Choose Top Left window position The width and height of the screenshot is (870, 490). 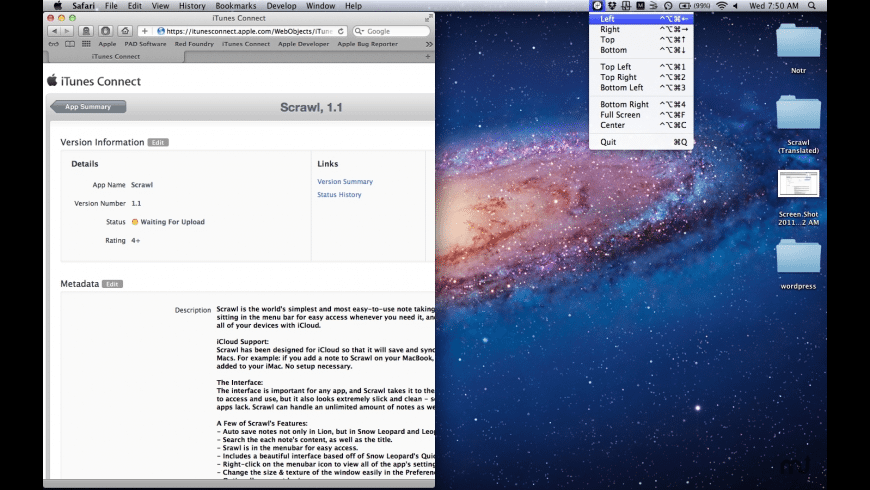(641, 67)
